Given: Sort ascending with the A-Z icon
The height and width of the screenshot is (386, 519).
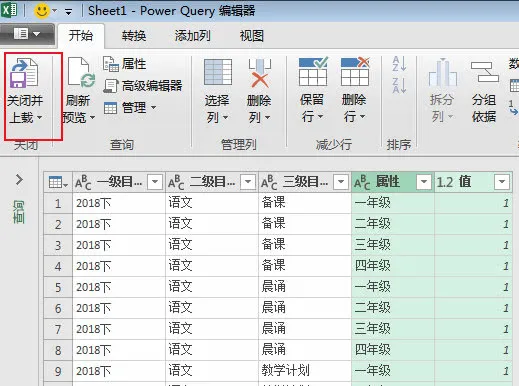Looking at the screenshot, I should tap(399, 64).
